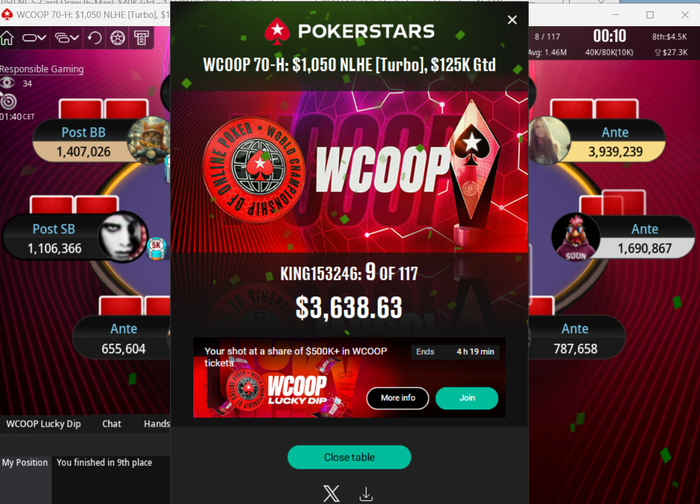The image size is (700, 504).
Task: Switch to the Chat tab
Action: coord(112,424)
